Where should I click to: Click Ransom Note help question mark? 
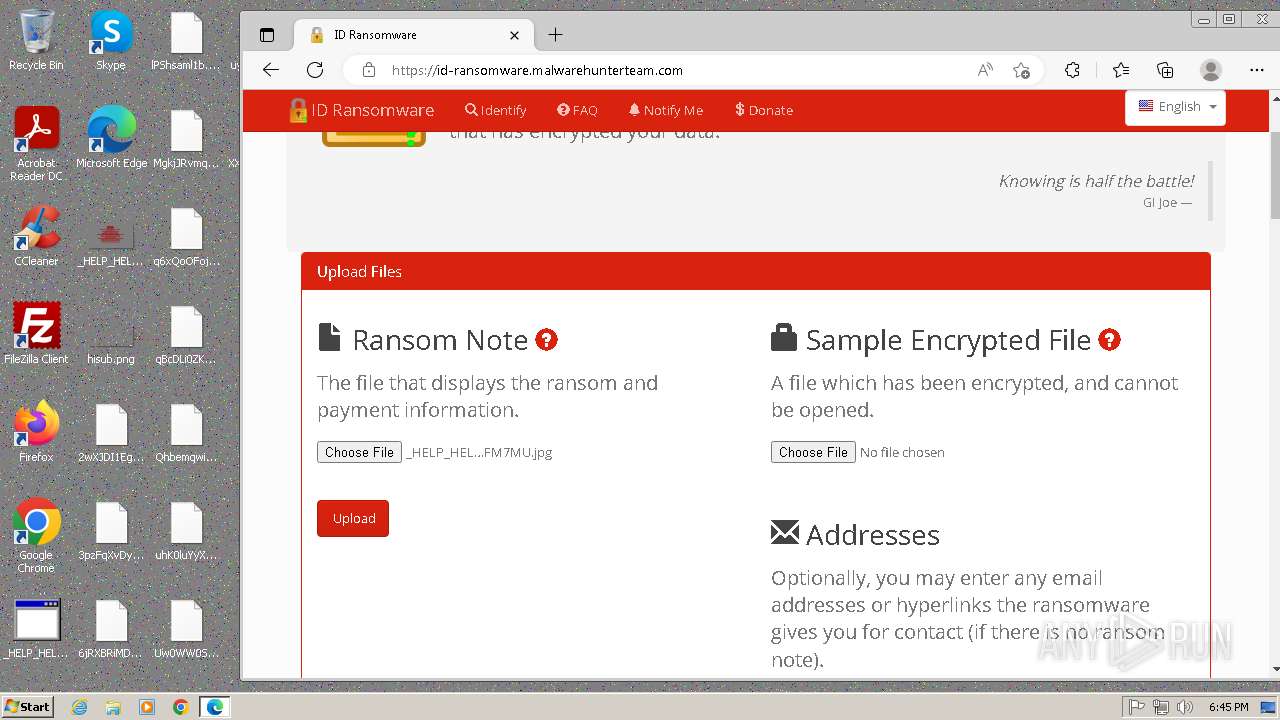[546, 340]
